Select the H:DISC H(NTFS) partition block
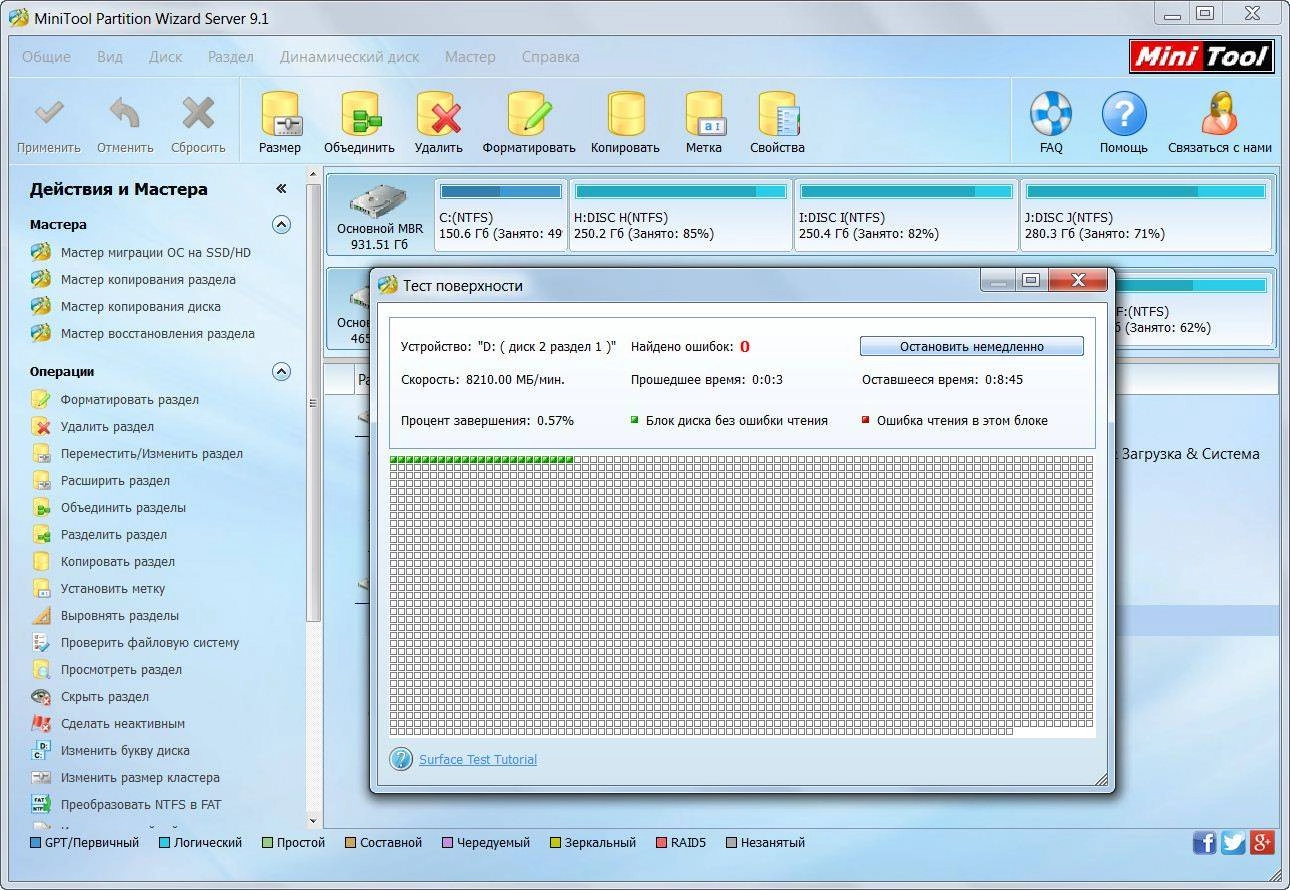 (681, 215)
